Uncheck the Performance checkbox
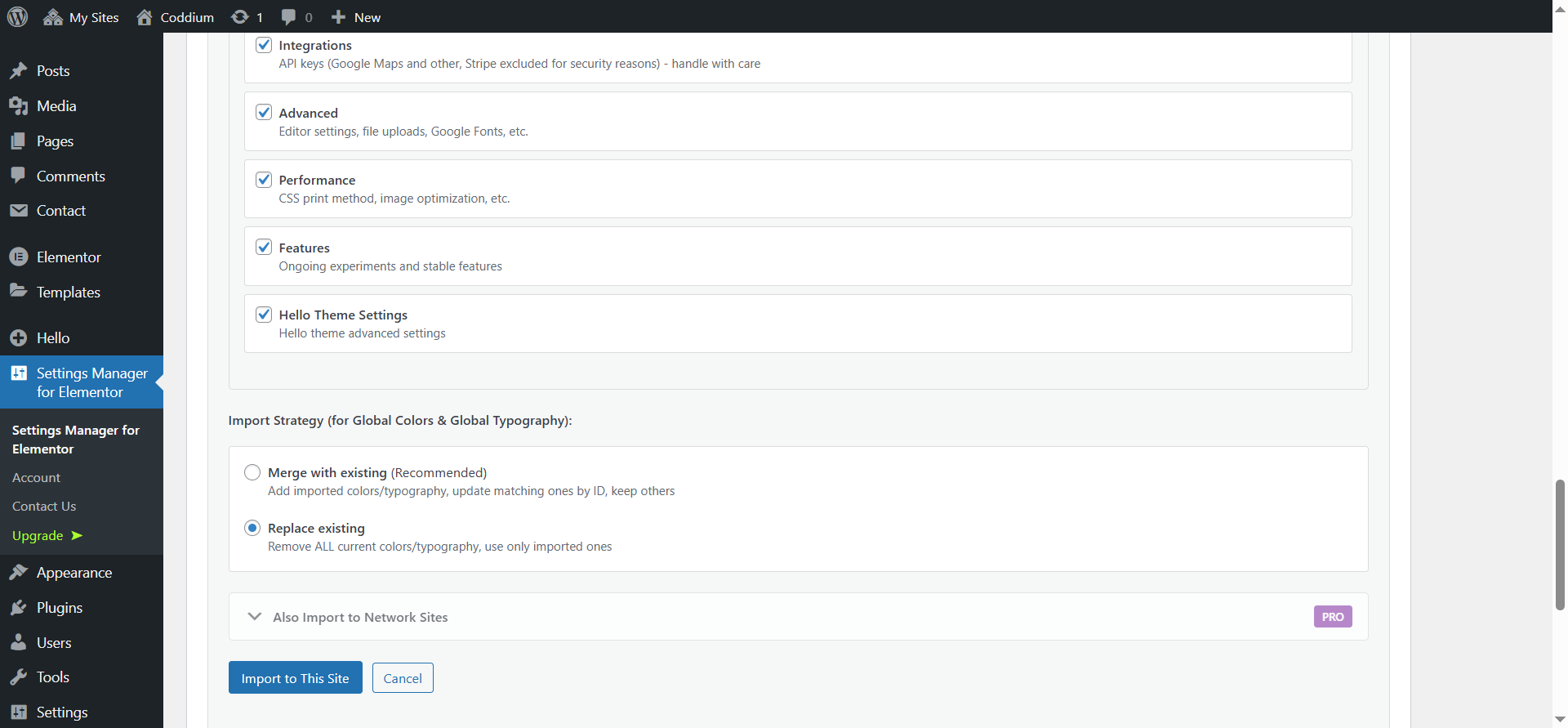Image resolution: width=1568 pixels, height=728 pixels. (x=264, y=180)
